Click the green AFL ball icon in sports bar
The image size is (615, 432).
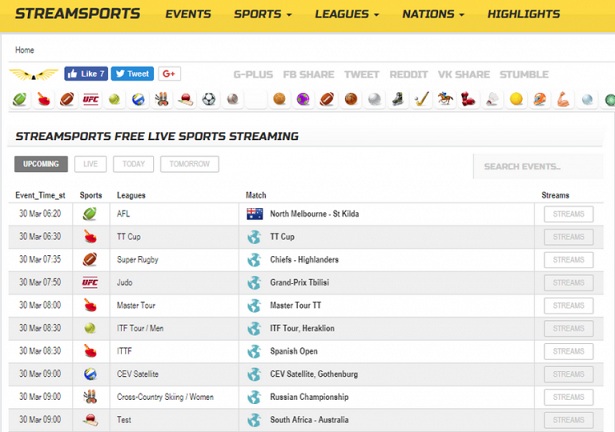tap(20, 99)
